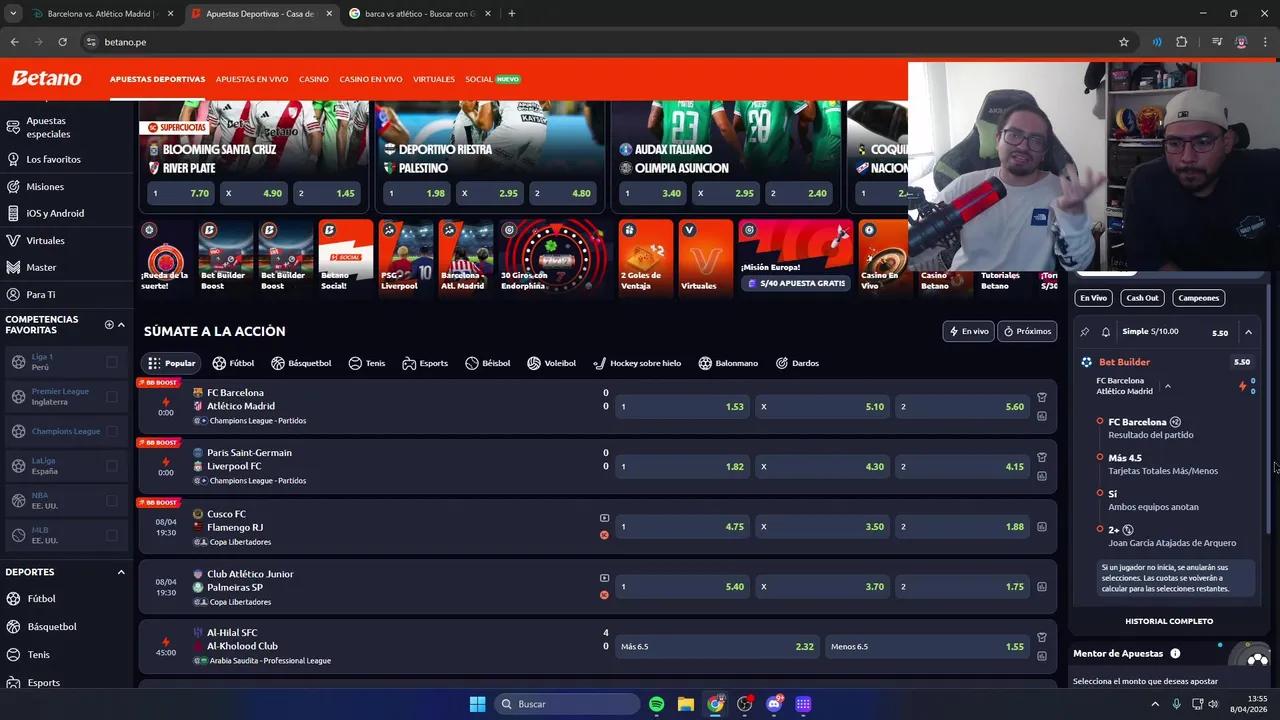Open File Explorer from the taskbar
1280x720 pixels.
tap(686, 704)
